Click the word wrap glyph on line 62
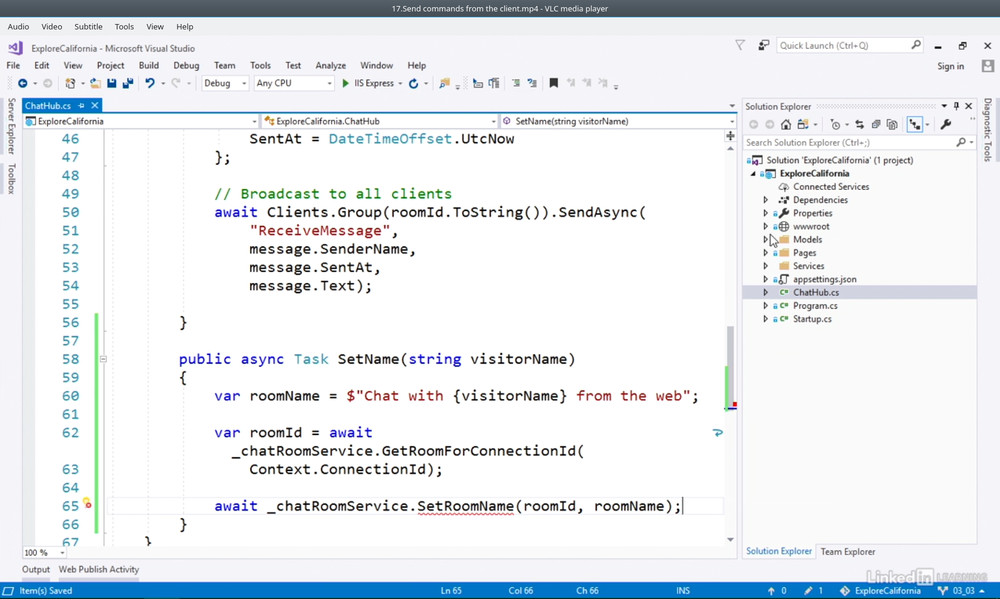This screenshot has height=599, width=1000. click(x=717, y=433)
